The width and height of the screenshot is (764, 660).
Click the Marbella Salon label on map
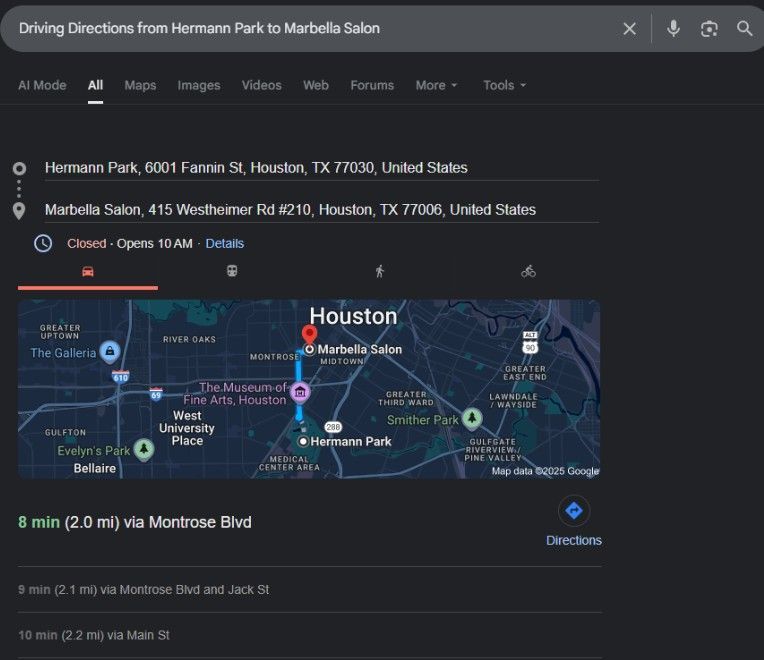click(360, 349)
